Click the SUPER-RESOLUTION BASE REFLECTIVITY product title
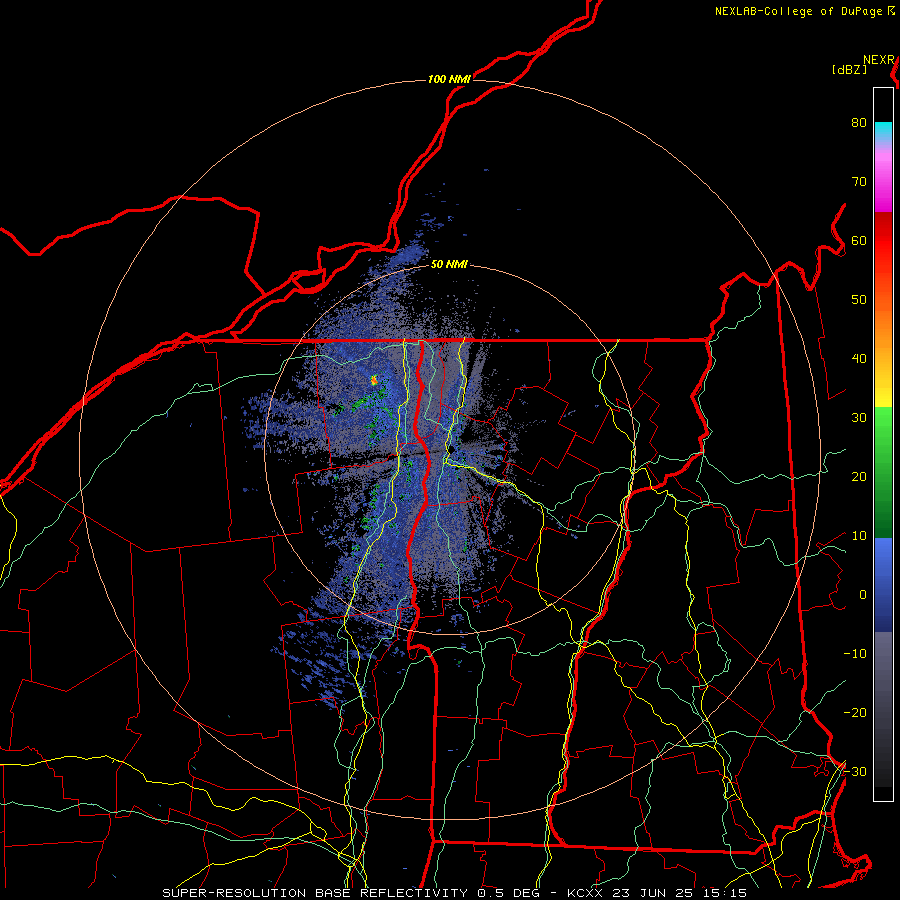The height and width of the screenshot is (900, 900). pos(313,893)
